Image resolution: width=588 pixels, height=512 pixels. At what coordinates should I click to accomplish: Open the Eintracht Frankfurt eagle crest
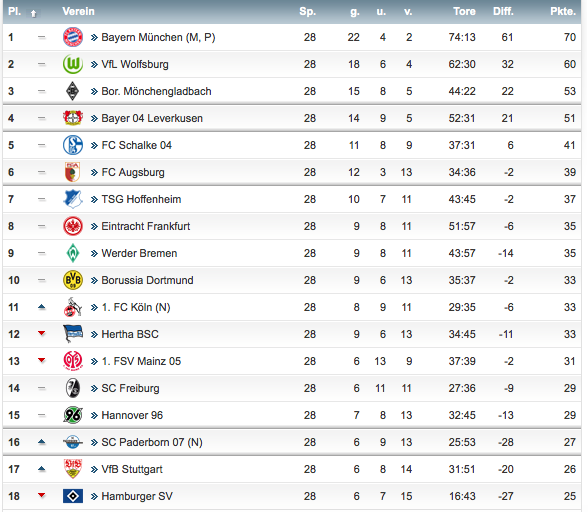(x=73, y=226)
